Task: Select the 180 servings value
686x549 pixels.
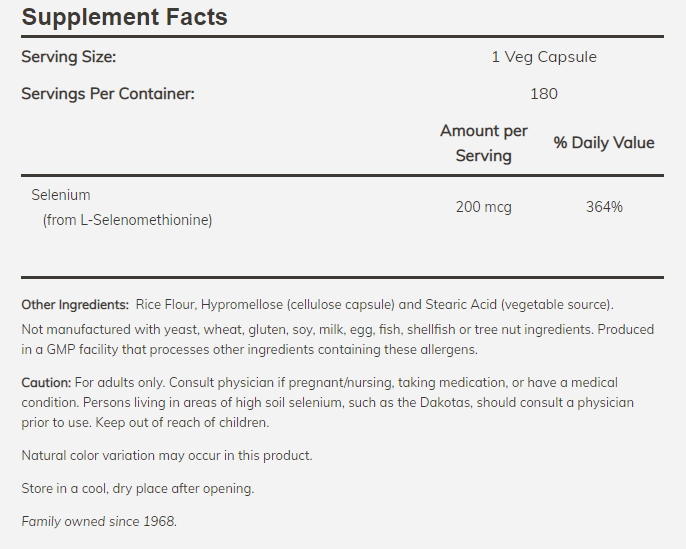Action: tap(543, 94)
